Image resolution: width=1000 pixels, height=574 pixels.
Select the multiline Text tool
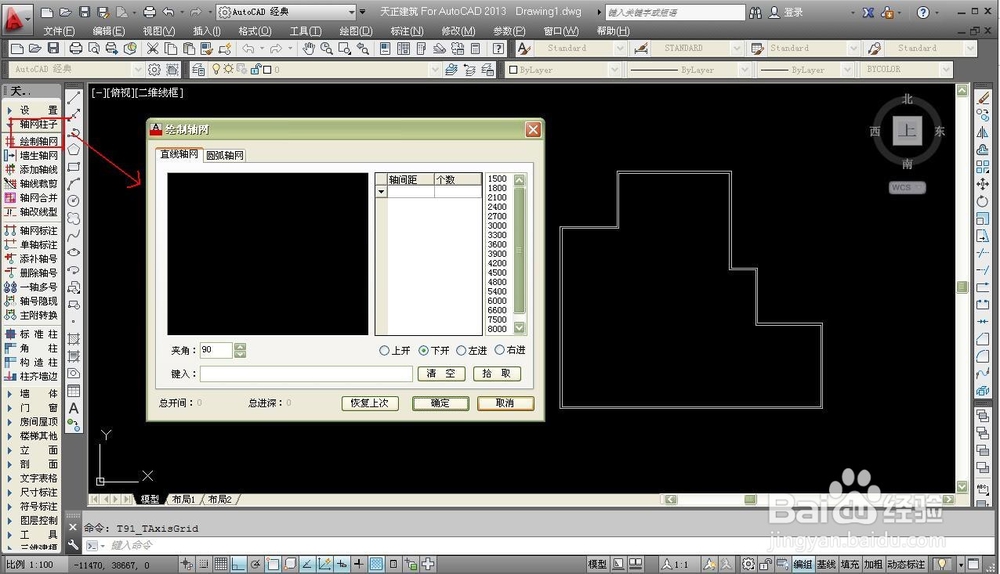[74, 408]
